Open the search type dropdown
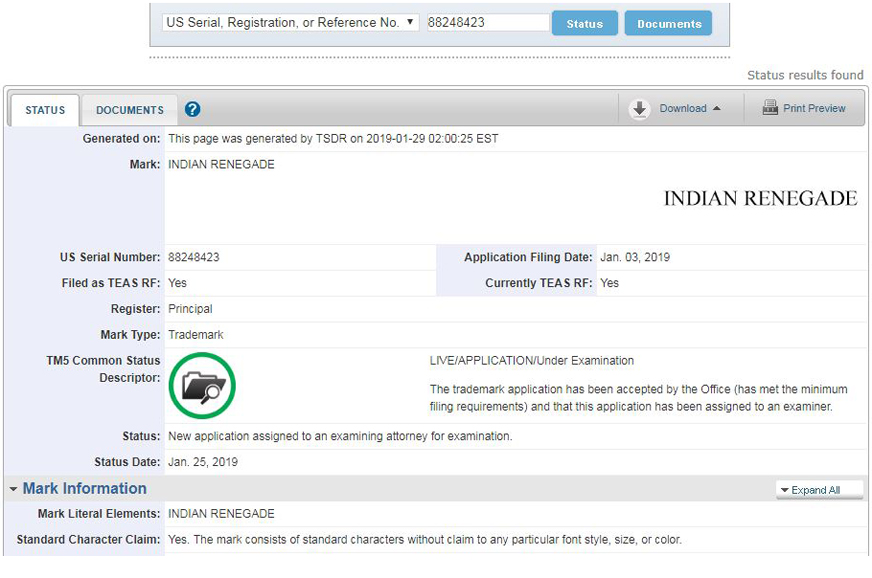 tap(290, 22)
